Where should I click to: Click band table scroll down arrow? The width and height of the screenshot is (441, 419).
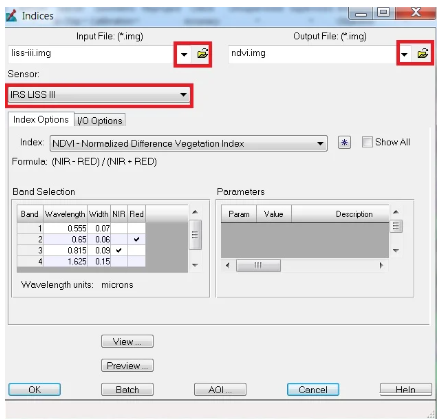pos(195,265)
